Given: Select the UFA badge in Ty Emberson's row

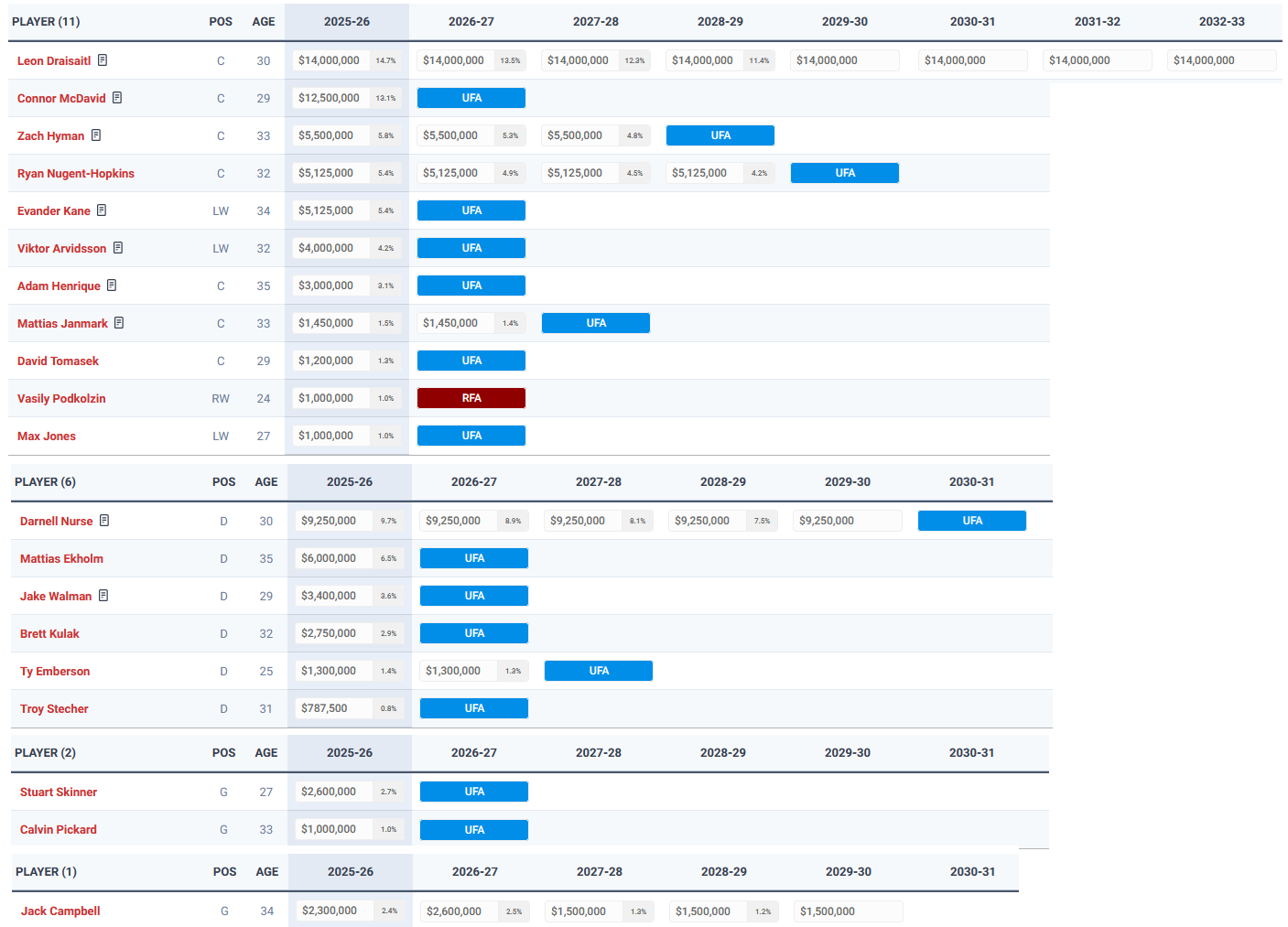Looking at the screenshot, I should [599, 671].
